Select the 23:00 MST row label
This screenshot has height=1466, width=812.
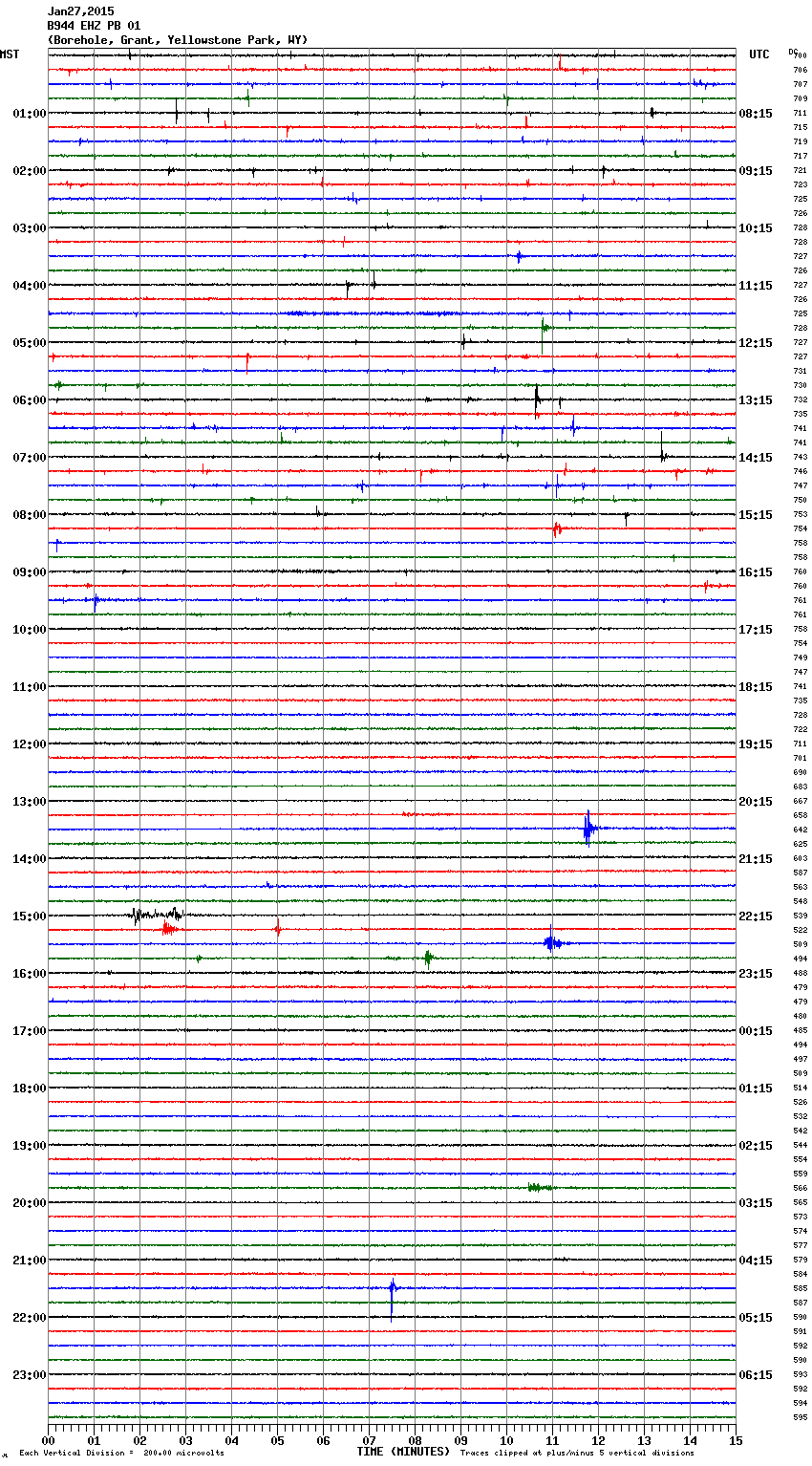tap(29, 1375)
